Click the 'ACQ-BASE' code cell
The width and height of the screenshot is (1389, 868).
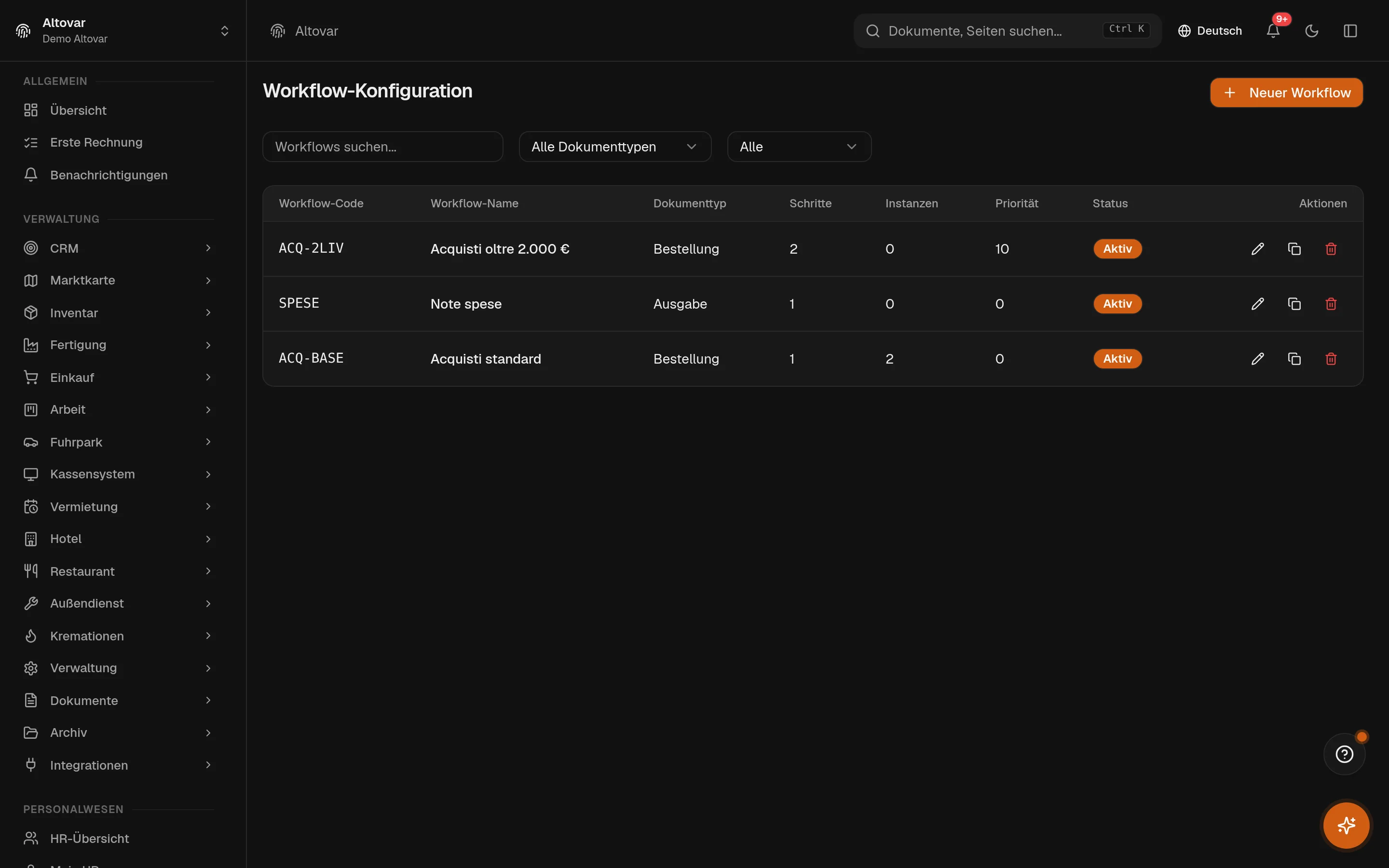click(311, 358)
